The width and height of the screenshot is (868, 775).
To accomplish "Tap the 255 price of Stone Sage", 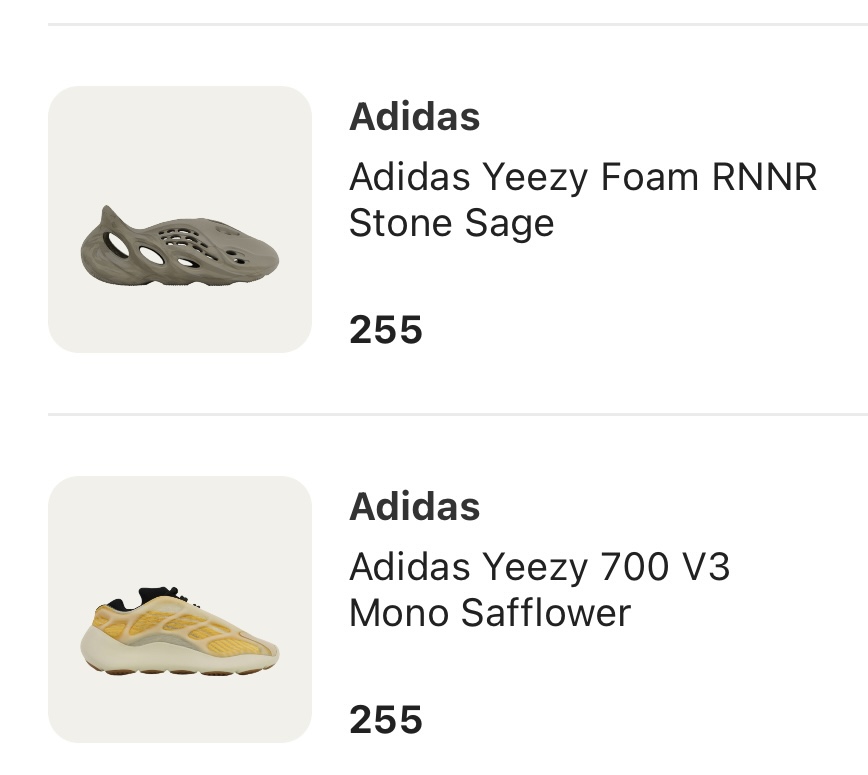I will point(386,330).
